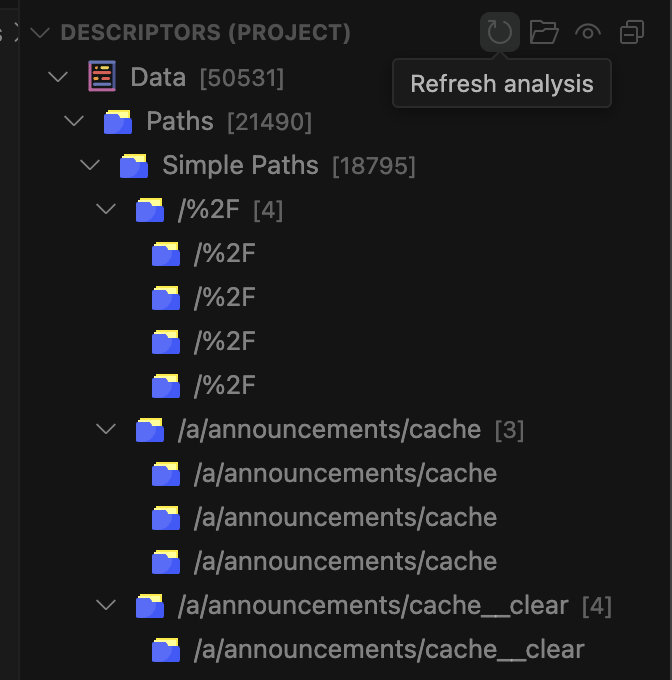The image size is (672, 680).
Task: Collapse the Simple Paths chevron
Action: click(90, 166)
